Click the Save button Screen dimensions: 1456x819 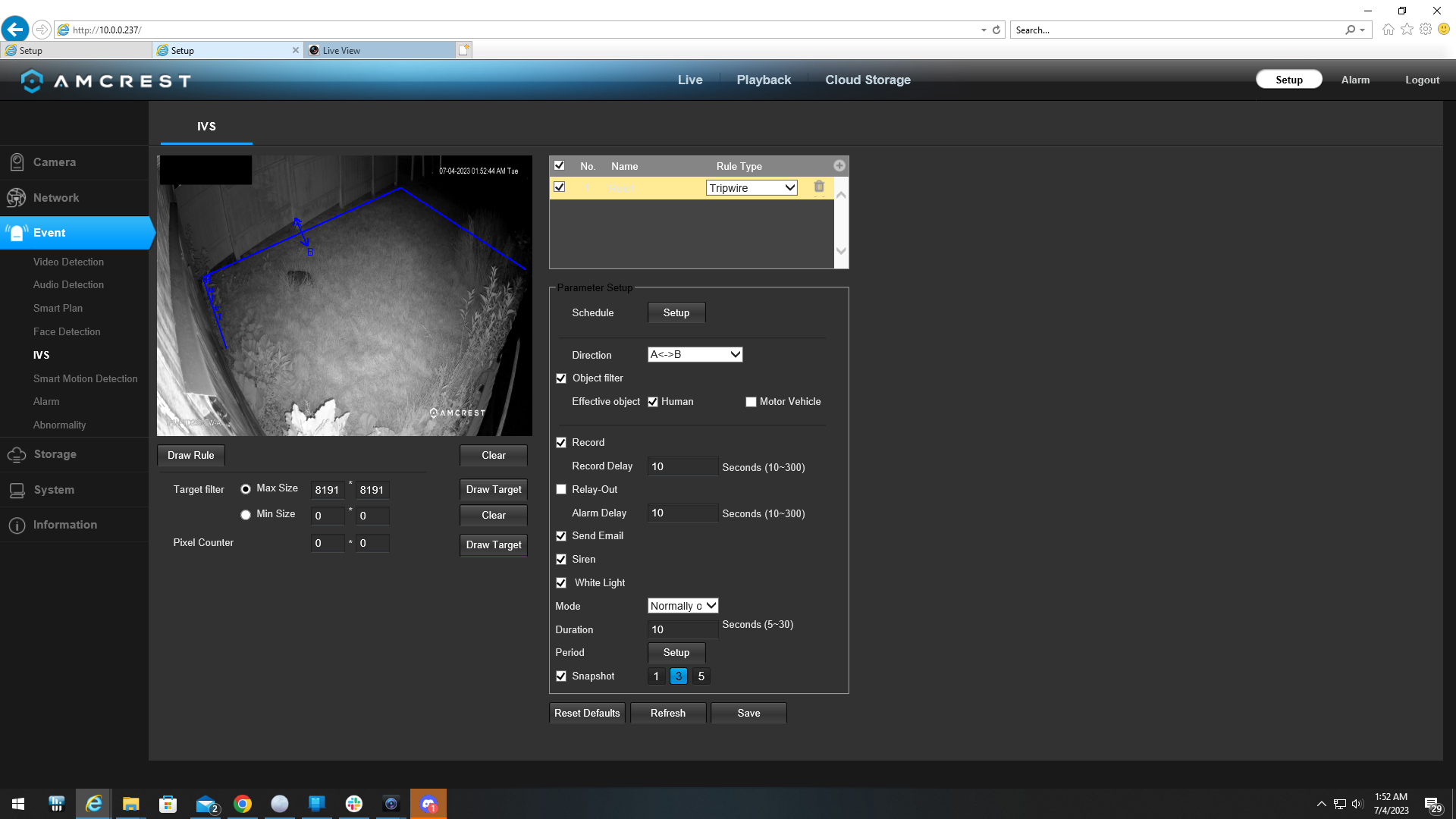(748, 713)
